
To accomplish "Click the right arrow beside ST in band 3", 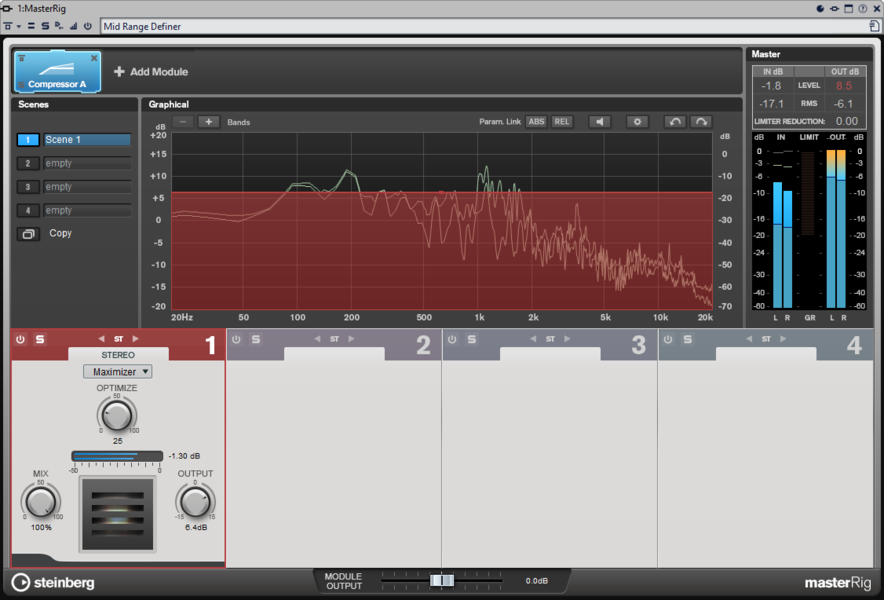I will 567,339.
